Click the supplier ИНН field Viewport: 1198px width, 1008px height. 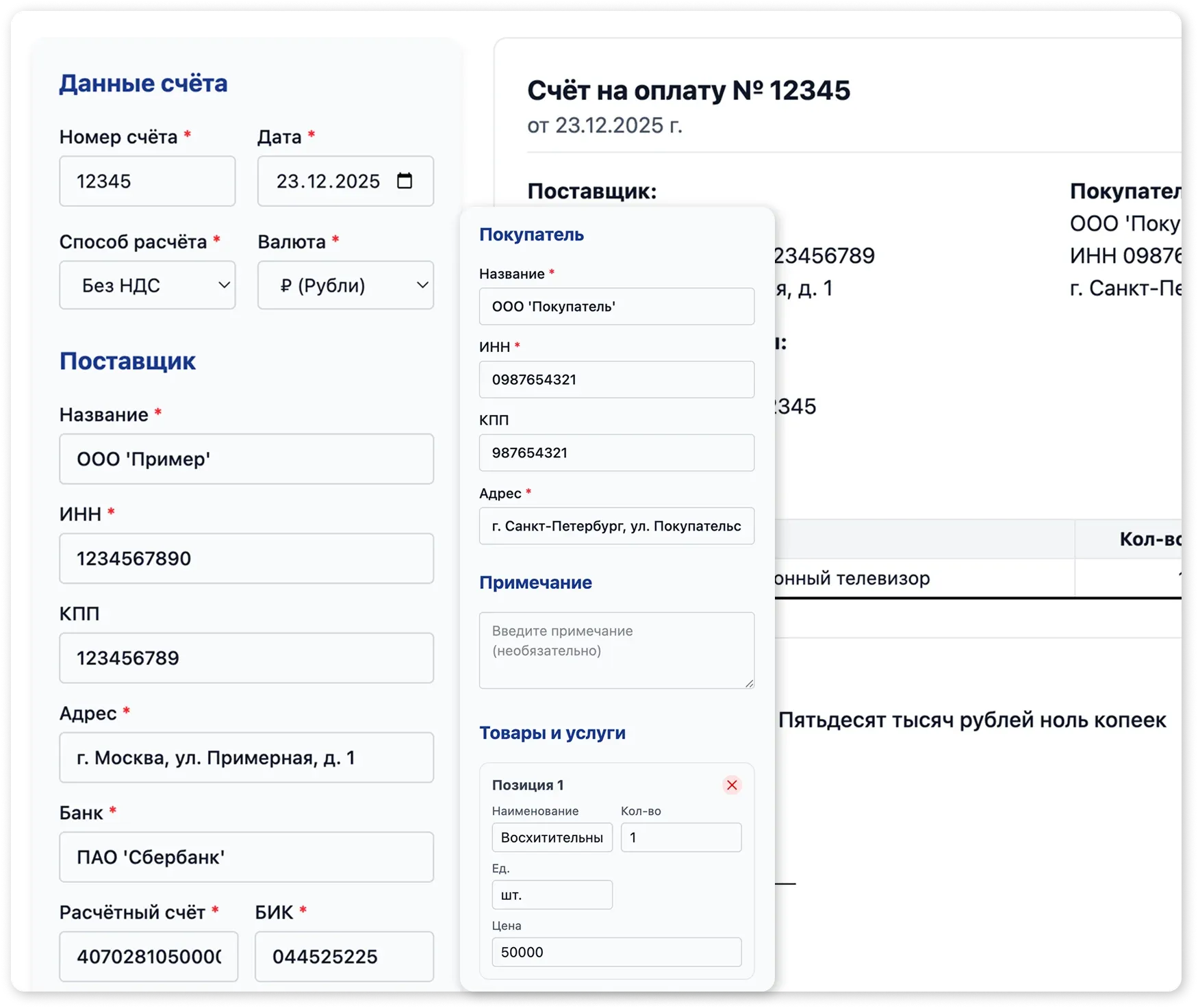click(x=246, y=559)
